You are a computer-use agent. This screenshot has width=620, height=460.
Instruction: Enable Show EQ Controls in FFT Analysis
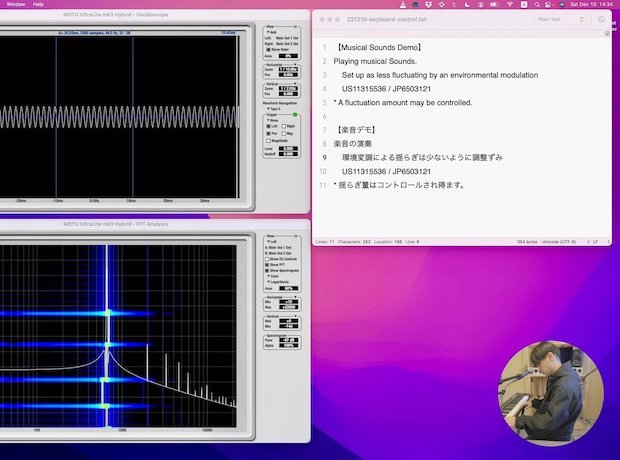pos(267,259)
